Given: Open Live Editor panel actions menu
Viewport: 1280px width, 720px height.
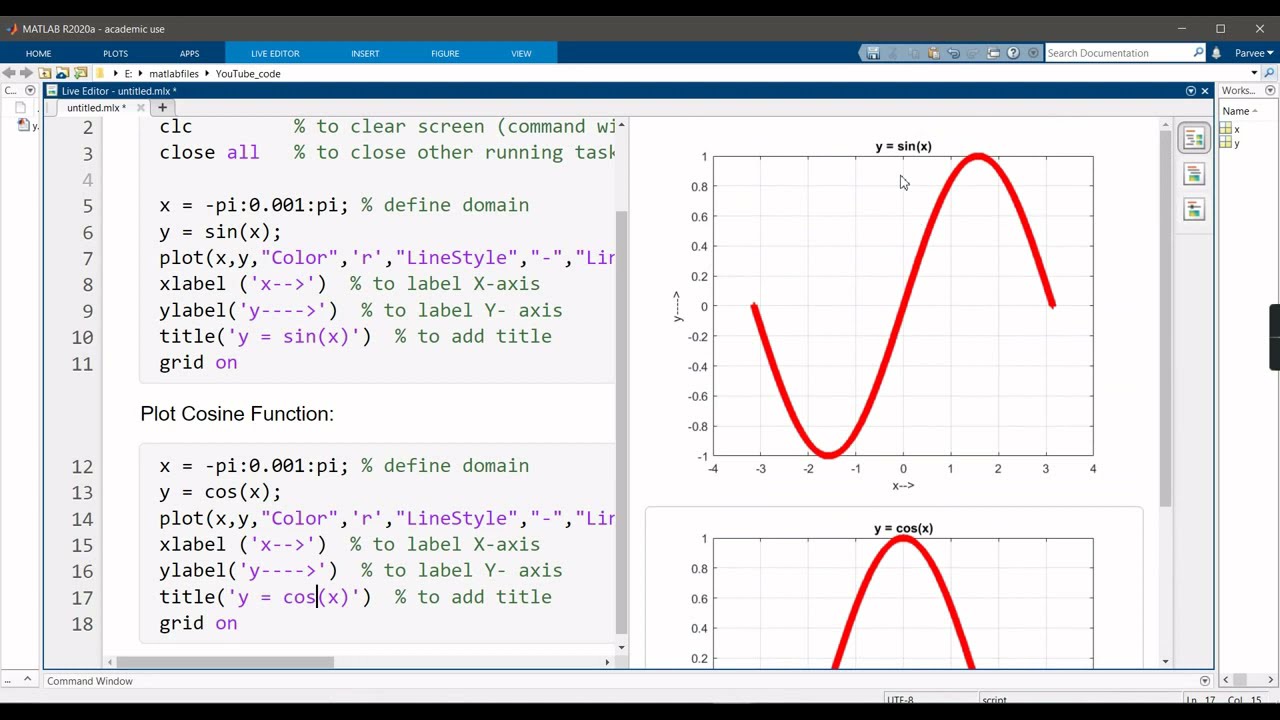Looking at the screenshot, I should tap(1190, 91).
